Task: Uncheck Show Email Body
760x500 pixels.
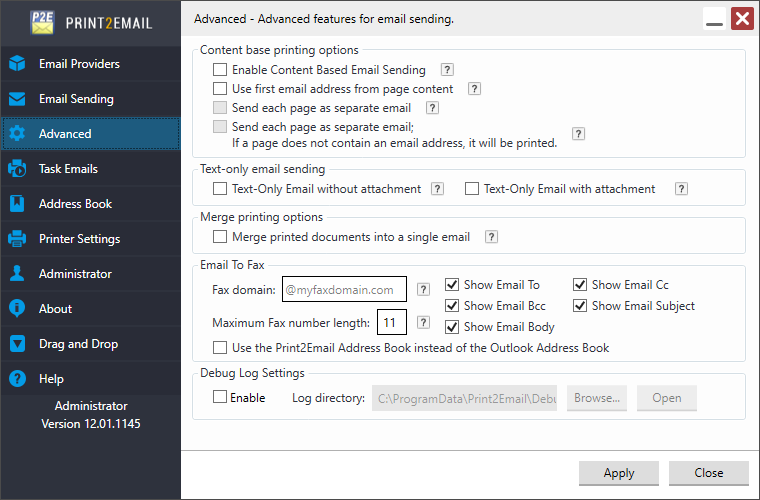Action: coord(452,327)
